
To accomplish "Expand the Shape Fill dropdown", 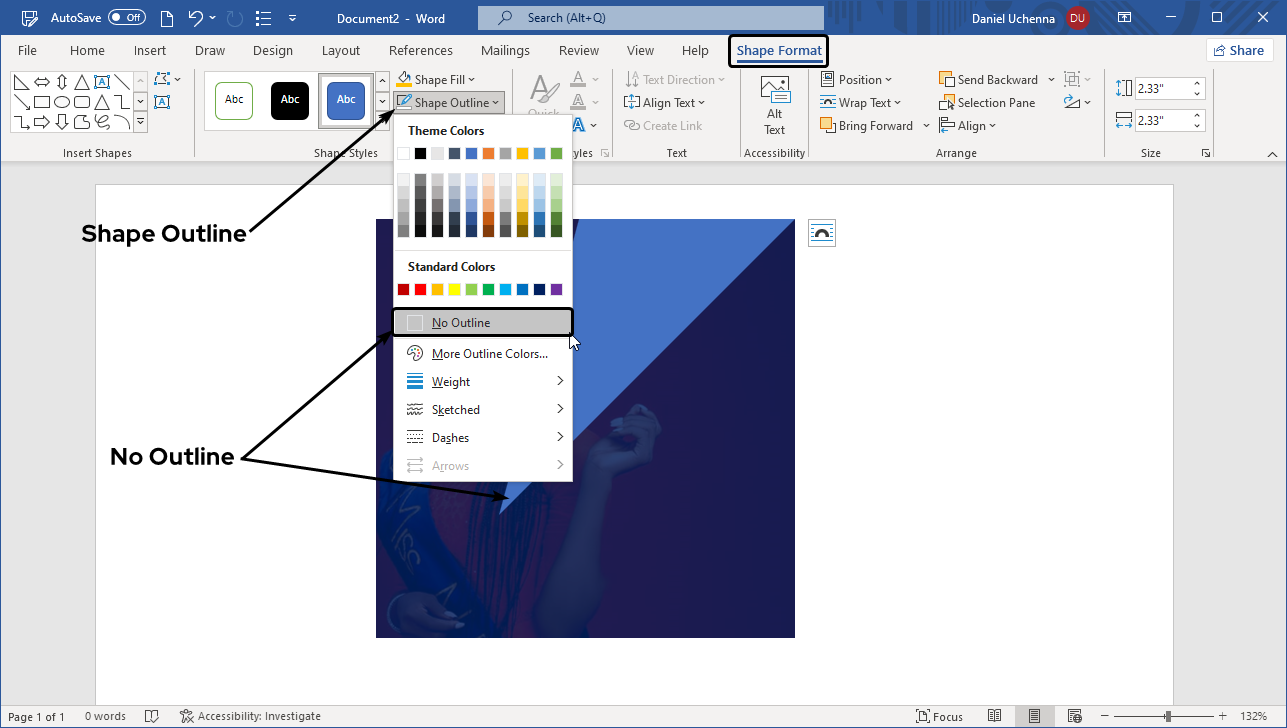I will 471,80.
